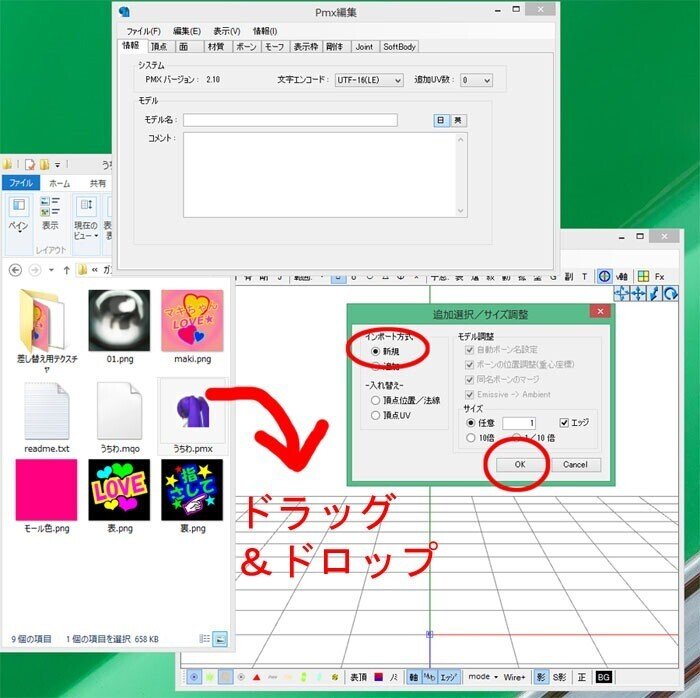Click OK in the size adjustment dialog
700x698 pixels.
[x=520, y=465]
